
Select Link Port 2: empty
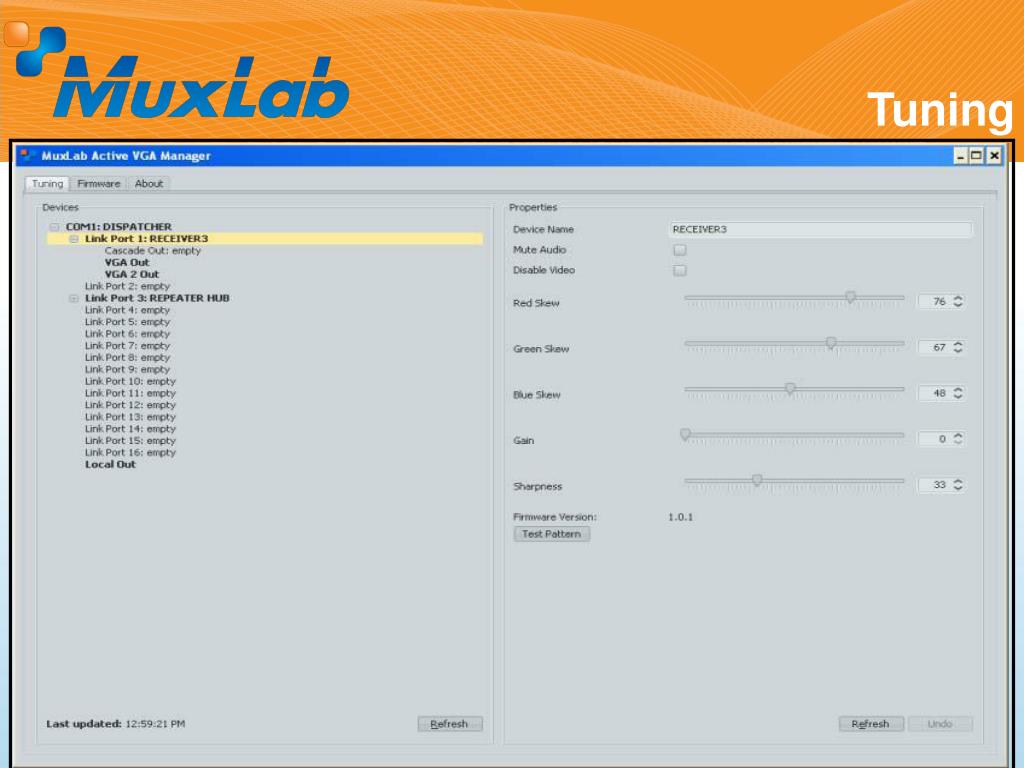(127, 286)
